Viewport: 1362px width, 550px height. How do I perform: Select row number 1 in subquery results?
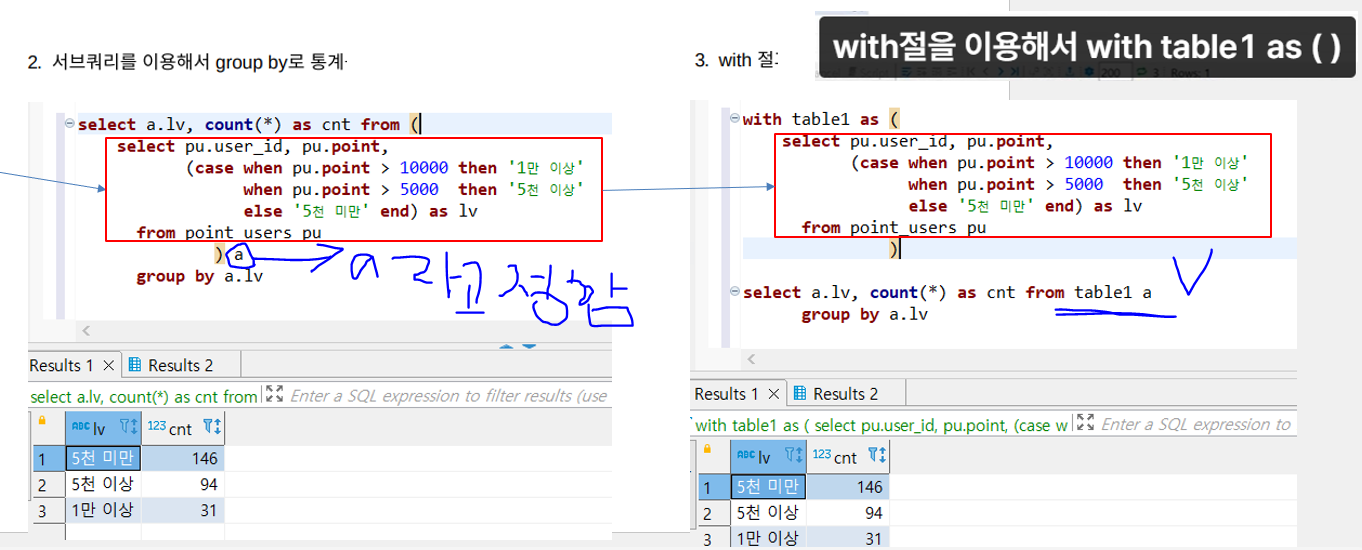47,459
